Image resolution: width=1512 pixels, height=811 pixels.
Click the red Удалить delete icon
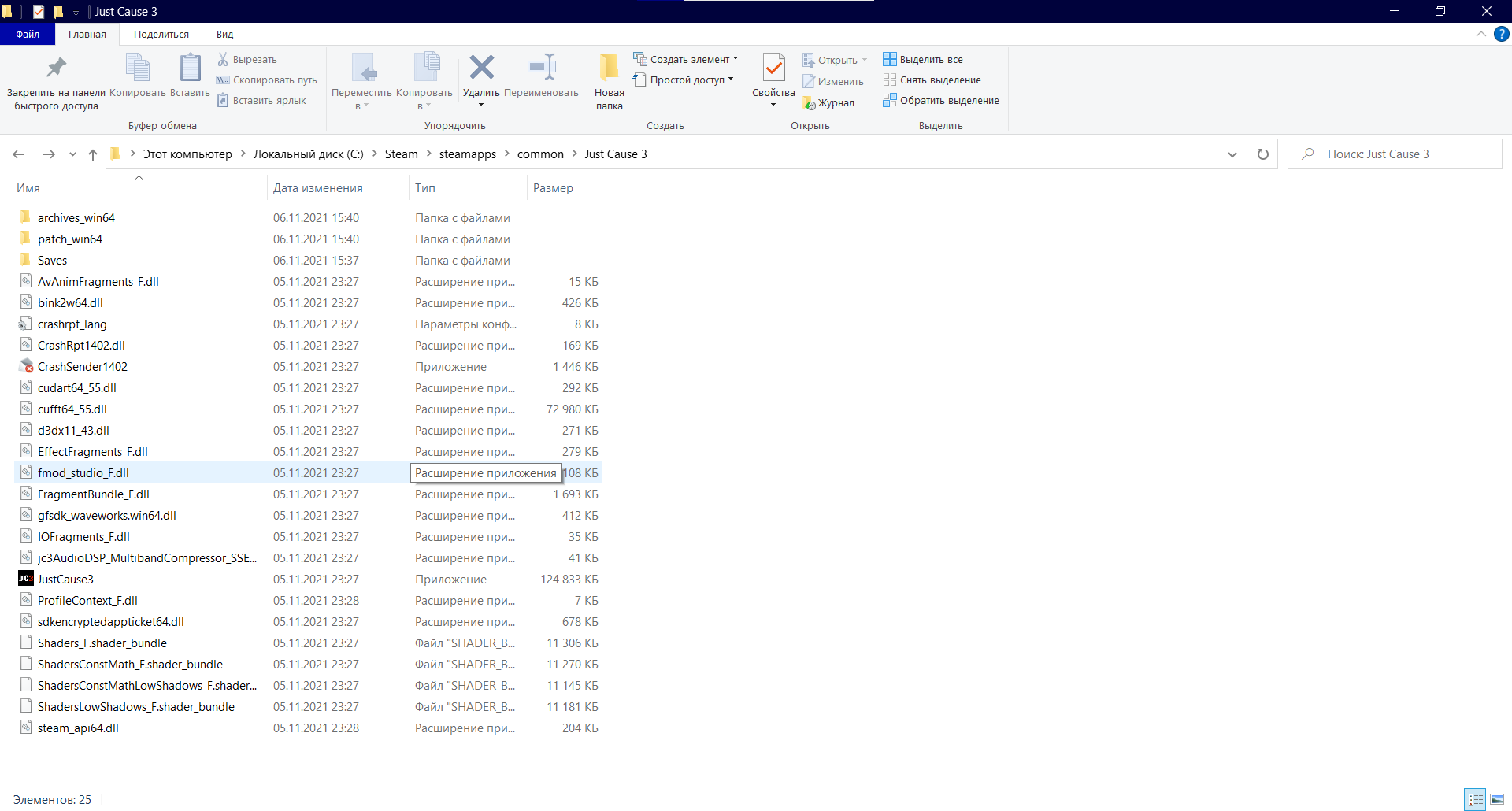[x=481, y=68]
